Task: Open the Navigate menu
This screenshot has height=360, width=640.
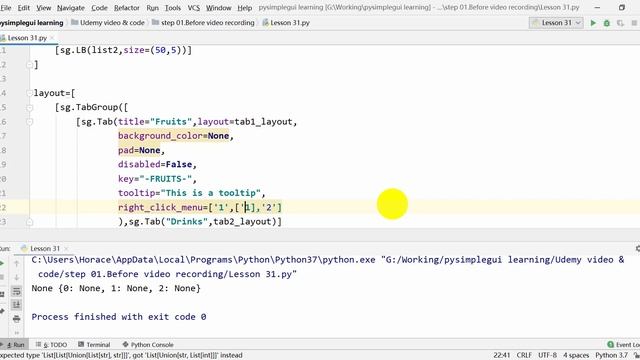Action: point(71,8)
